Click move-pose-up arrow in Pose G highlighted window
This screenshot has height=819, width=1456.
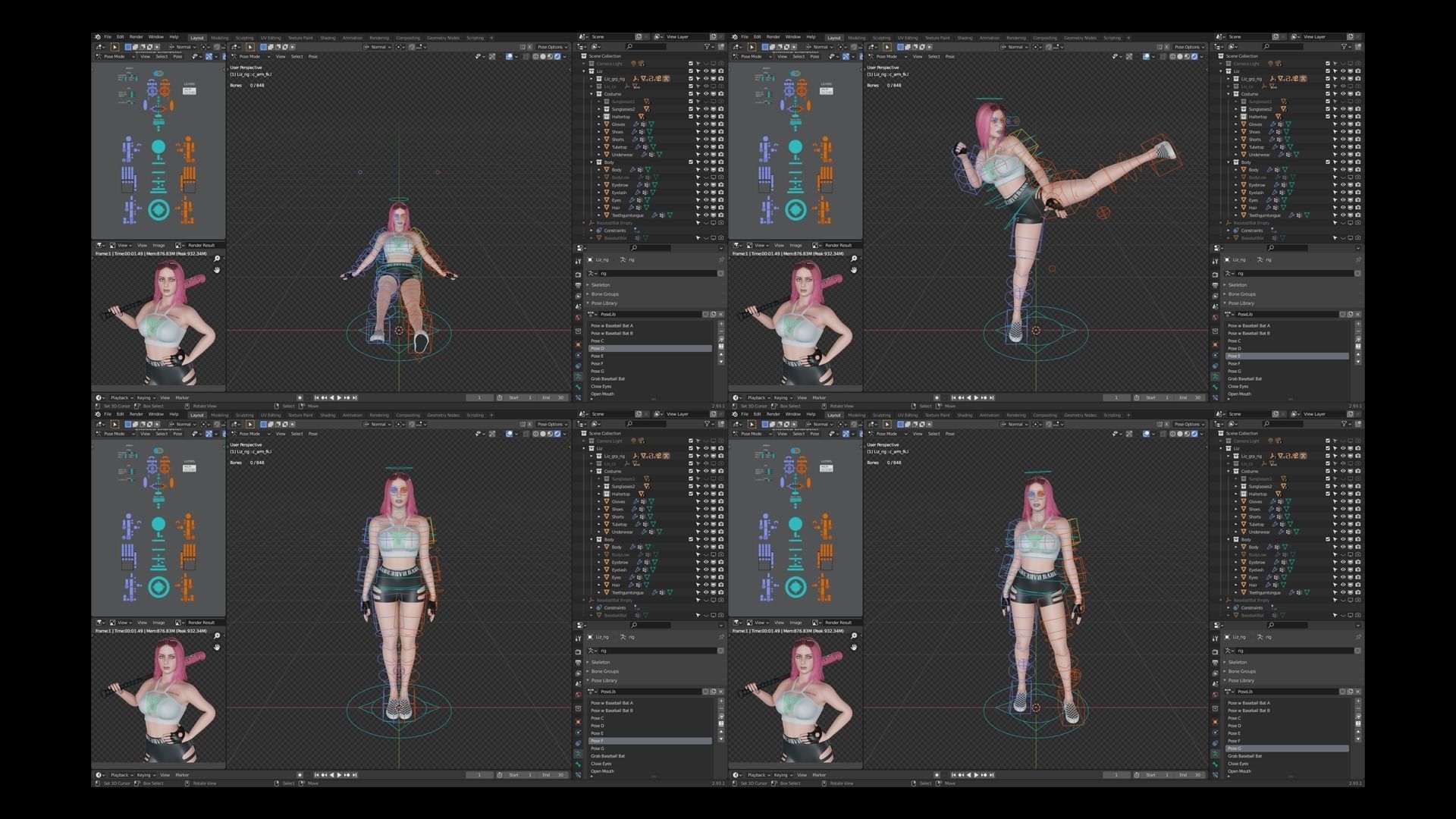[x=1358, y=732]
